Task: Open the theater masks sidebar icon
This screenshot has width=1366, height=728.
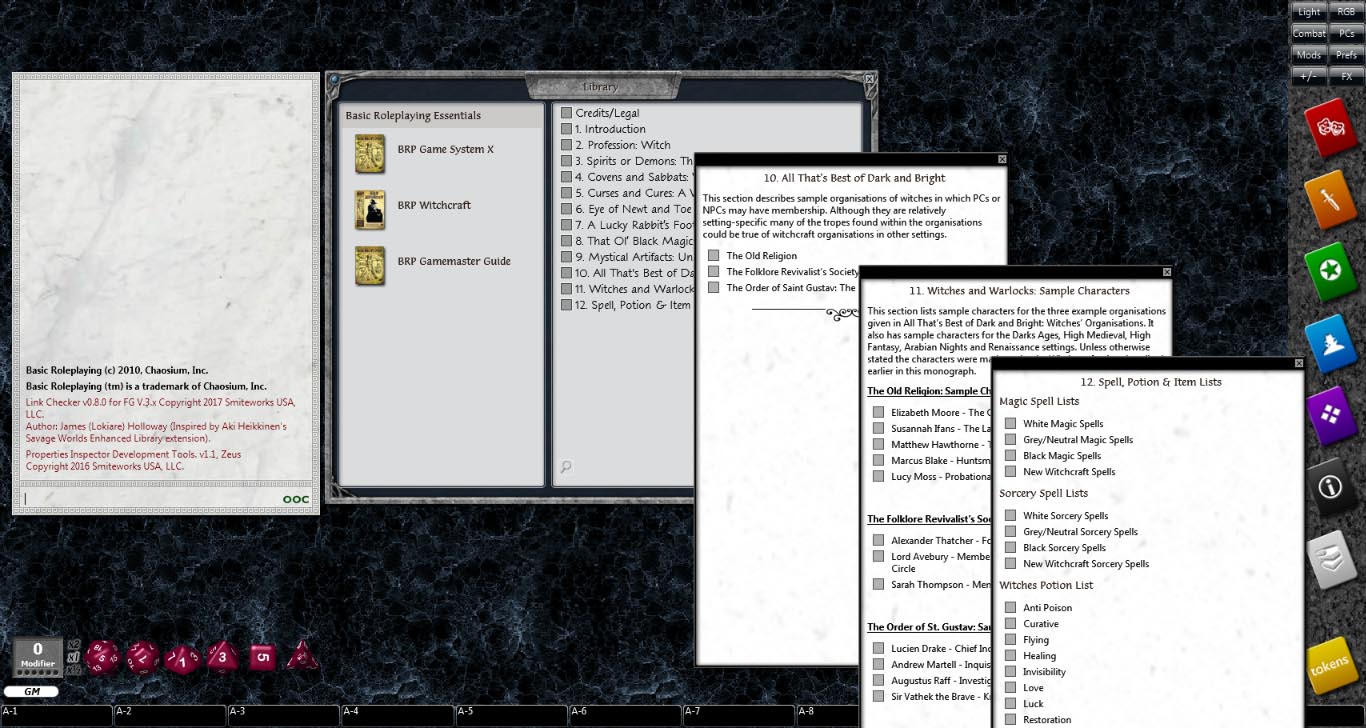Action: coord(1330,128)
